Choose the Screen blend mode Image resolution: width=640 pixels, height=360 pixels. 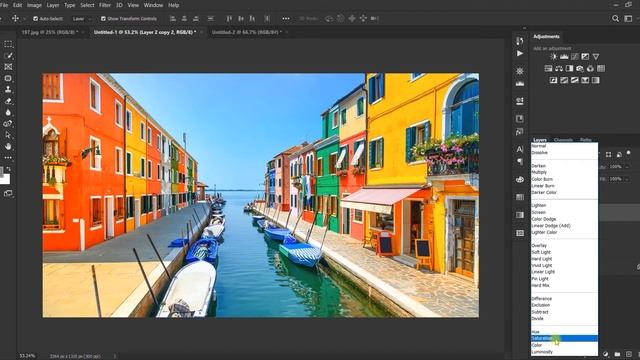[x=564, y=212]
